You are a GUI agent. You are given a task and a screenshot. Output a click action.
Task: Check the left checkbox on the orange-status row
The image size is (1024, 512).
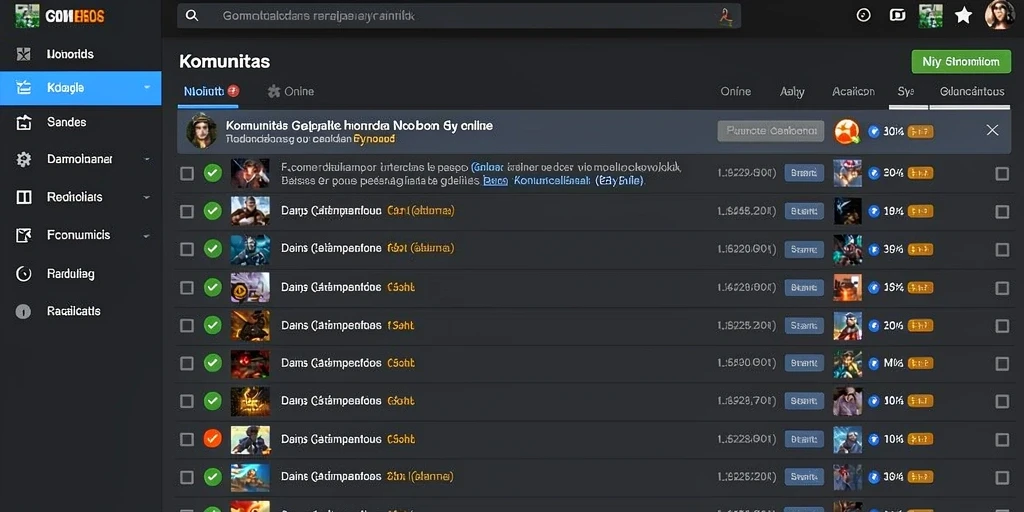(x=187, y=439)
